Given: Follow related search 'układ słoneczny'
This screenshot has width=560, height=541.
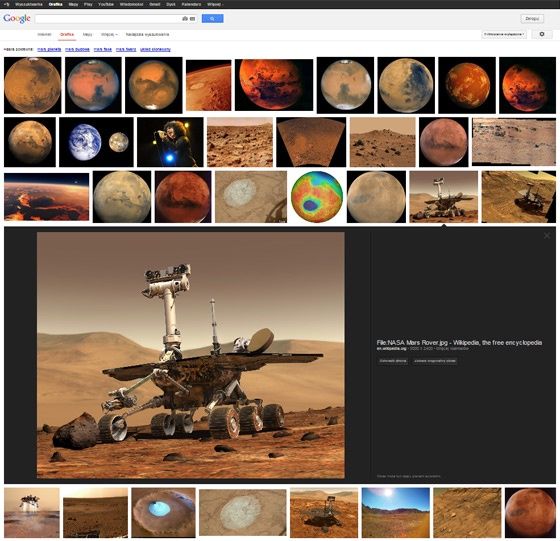Looking at the screenshot, I should click(x=155, y=49).
